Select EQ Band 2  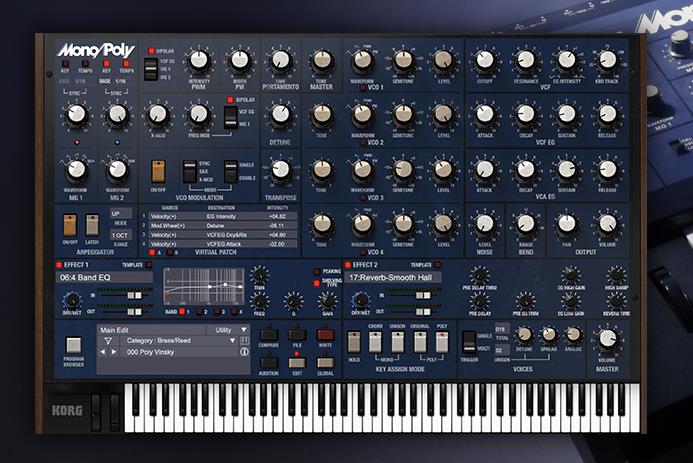(199, 311)
